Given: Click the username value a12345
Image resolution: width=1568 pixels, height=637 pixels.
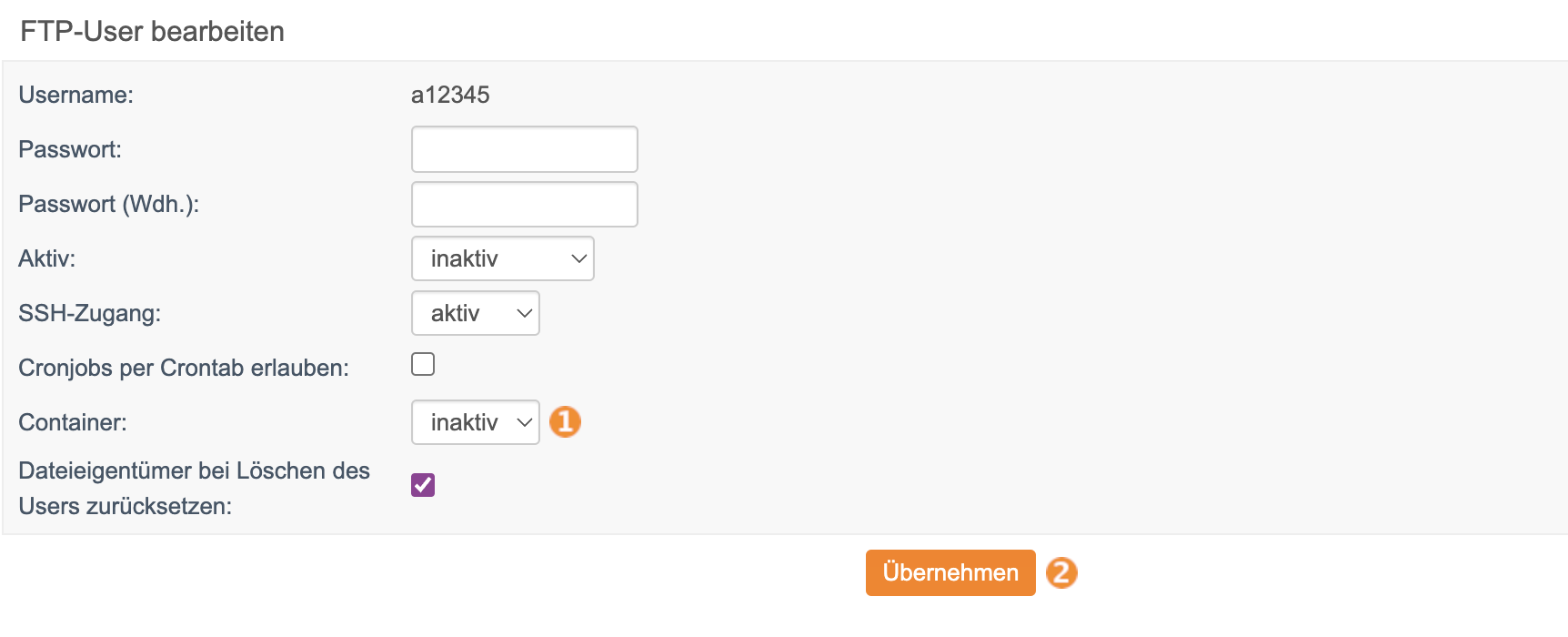Looking at the screenshot, I should (x=450, y=95).
